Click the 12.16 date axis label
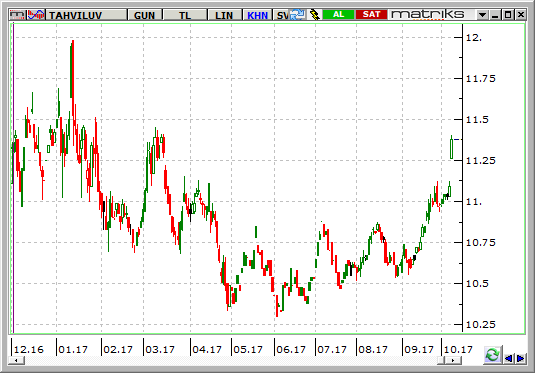This screenshot has width=535, height=373. [x=29, y=349]
